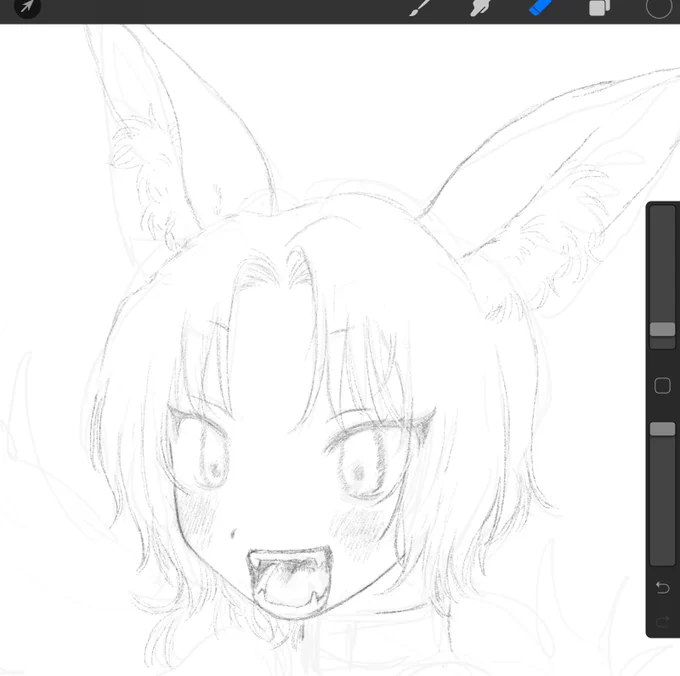Undo the last stroke
The width and height of the screenshot is (680, 676).
(662, 588)
